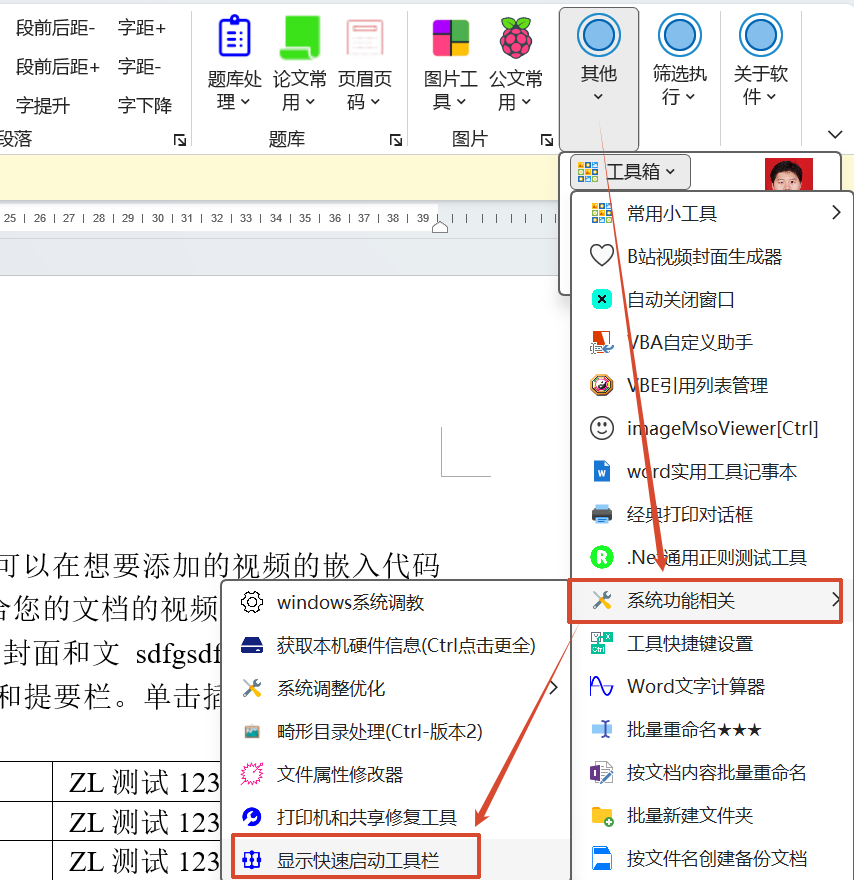
Task: Click the 文件属性修改器 pink icon
Action: pyautogui.click(x=251, y=774)
